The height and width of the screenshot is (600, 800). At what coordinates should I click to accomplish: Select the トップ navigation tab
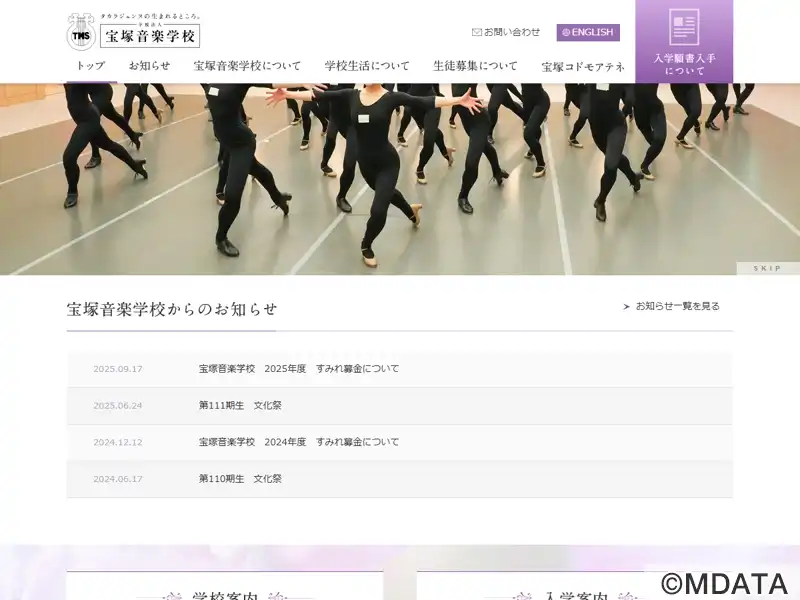click(x=91, y=66)
